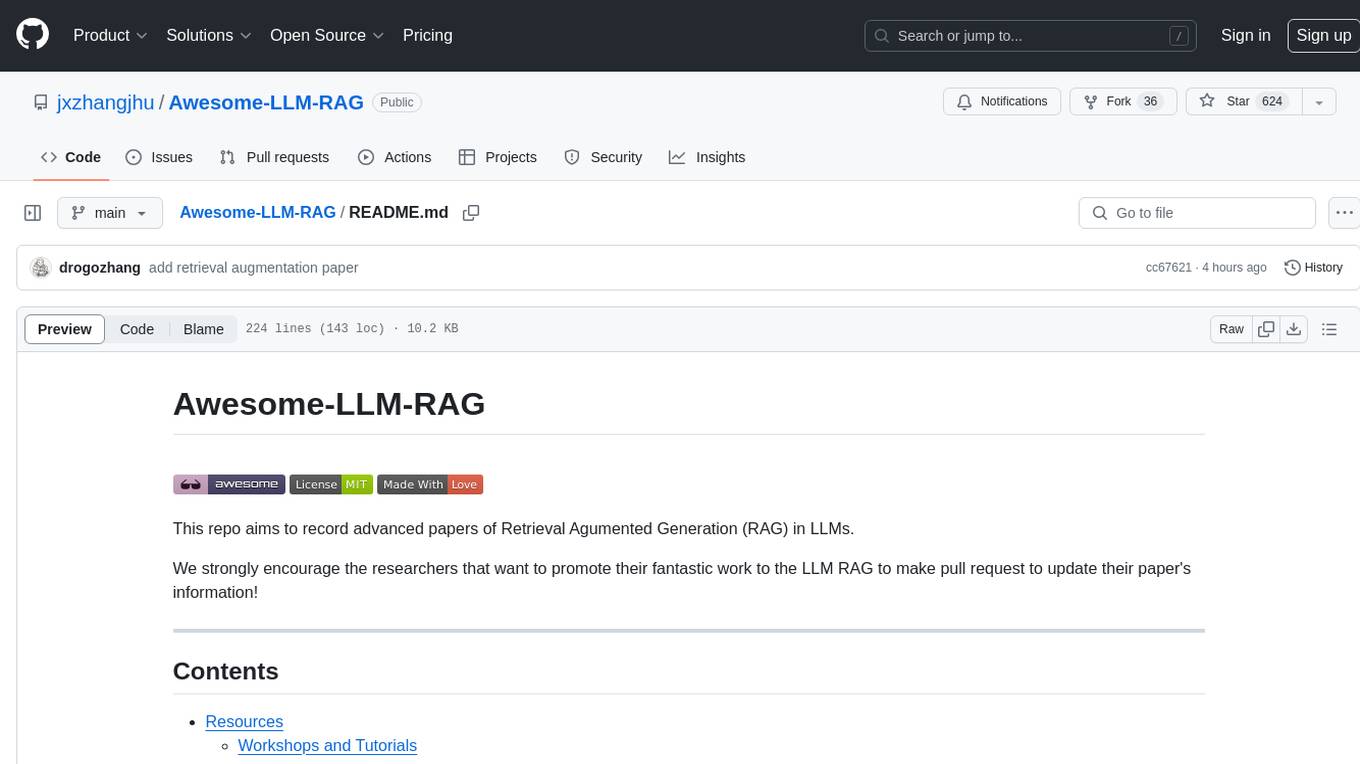Switch to the Insights tab
This screenshot has width=1360, height=764.
(707, 157)
